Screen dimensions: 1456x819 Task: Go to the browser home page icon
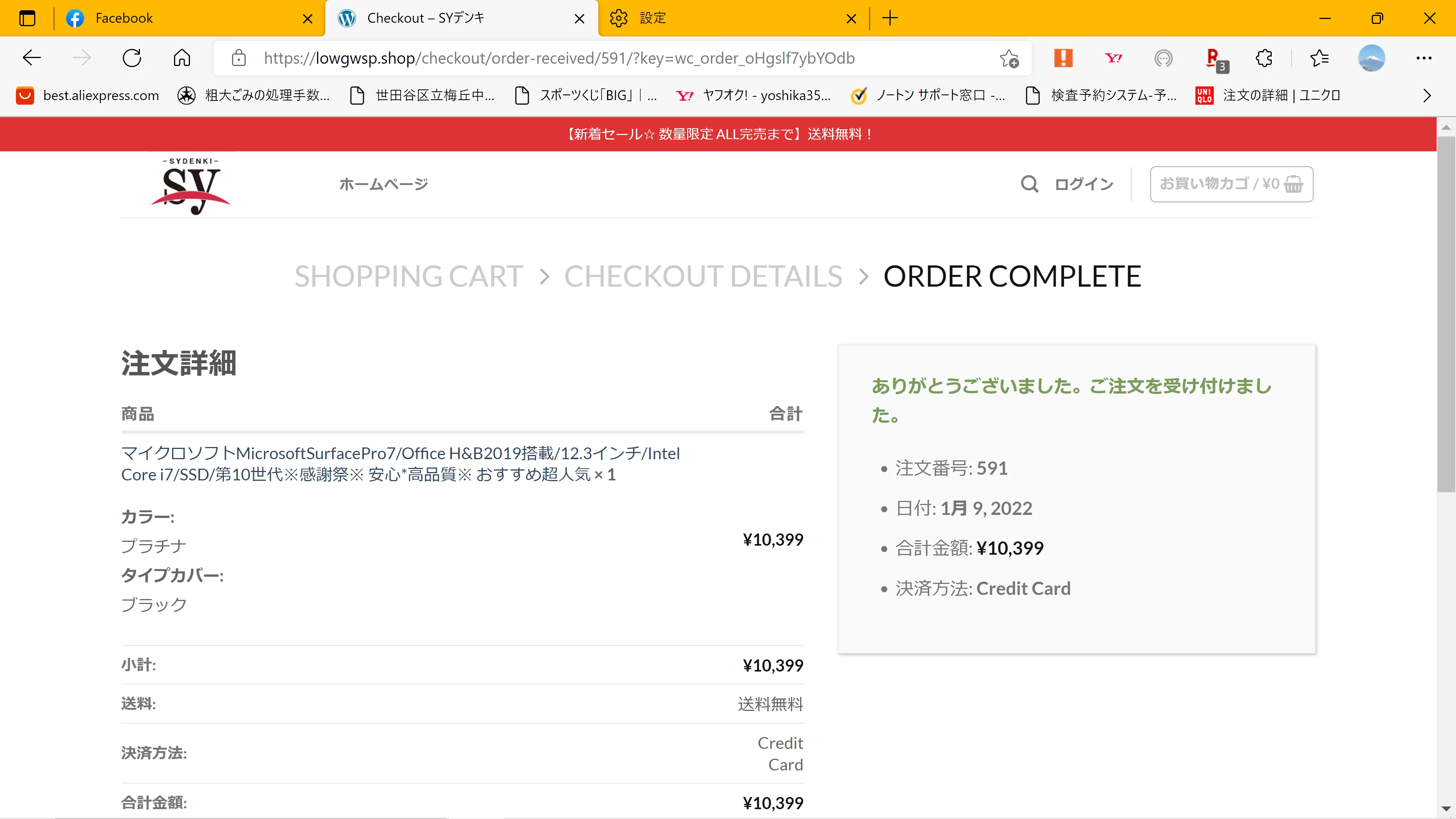tap(182, 58)
